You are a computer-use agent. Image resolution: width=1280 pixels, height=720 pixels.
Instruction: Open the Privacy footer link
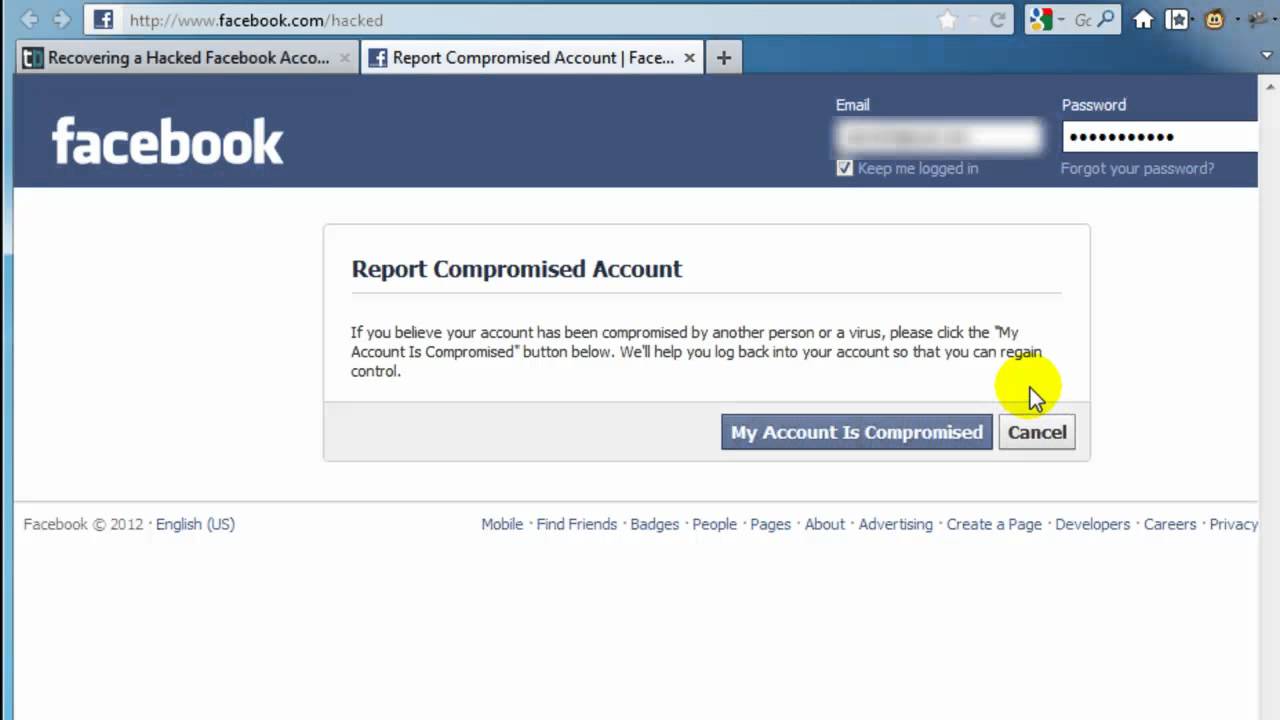[x=1234, y=524]
